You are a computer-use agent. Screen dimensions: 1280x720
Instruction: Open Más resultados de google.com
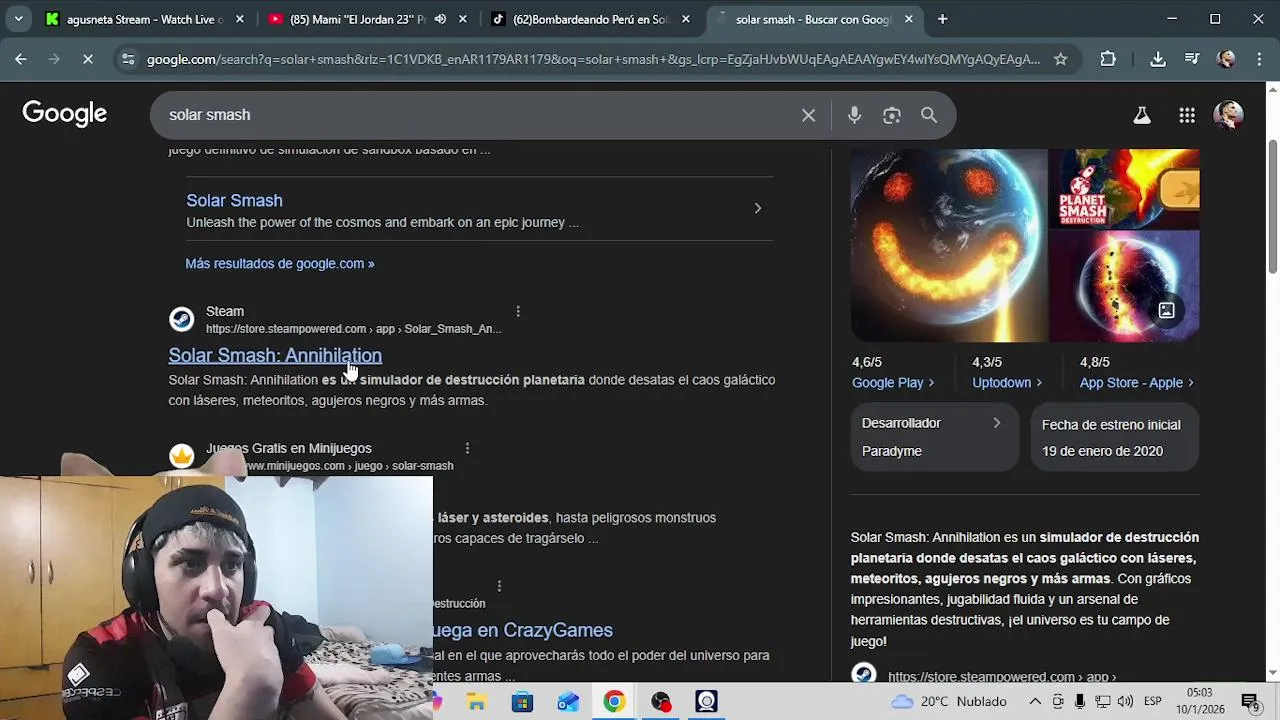tap(279, 264)
